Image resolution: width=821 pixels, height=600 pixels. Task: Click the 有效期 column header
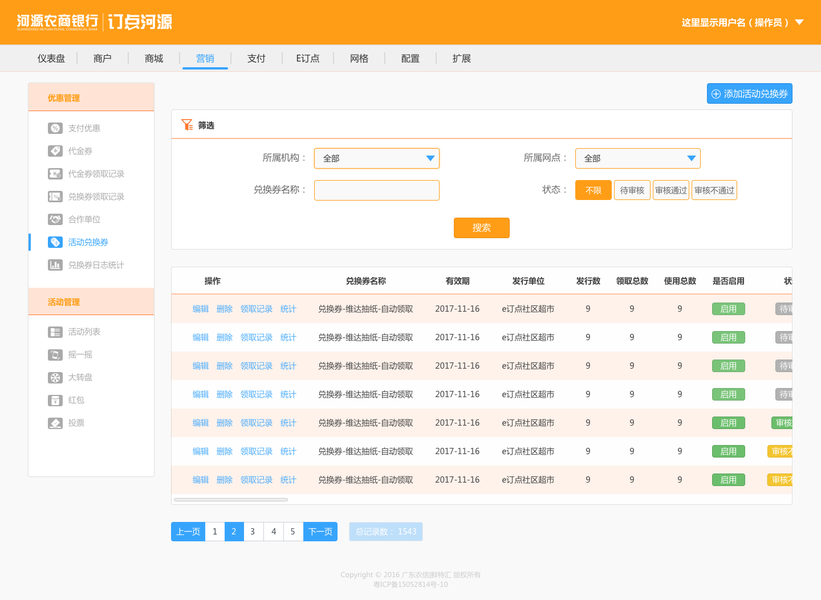coord(457,281)
